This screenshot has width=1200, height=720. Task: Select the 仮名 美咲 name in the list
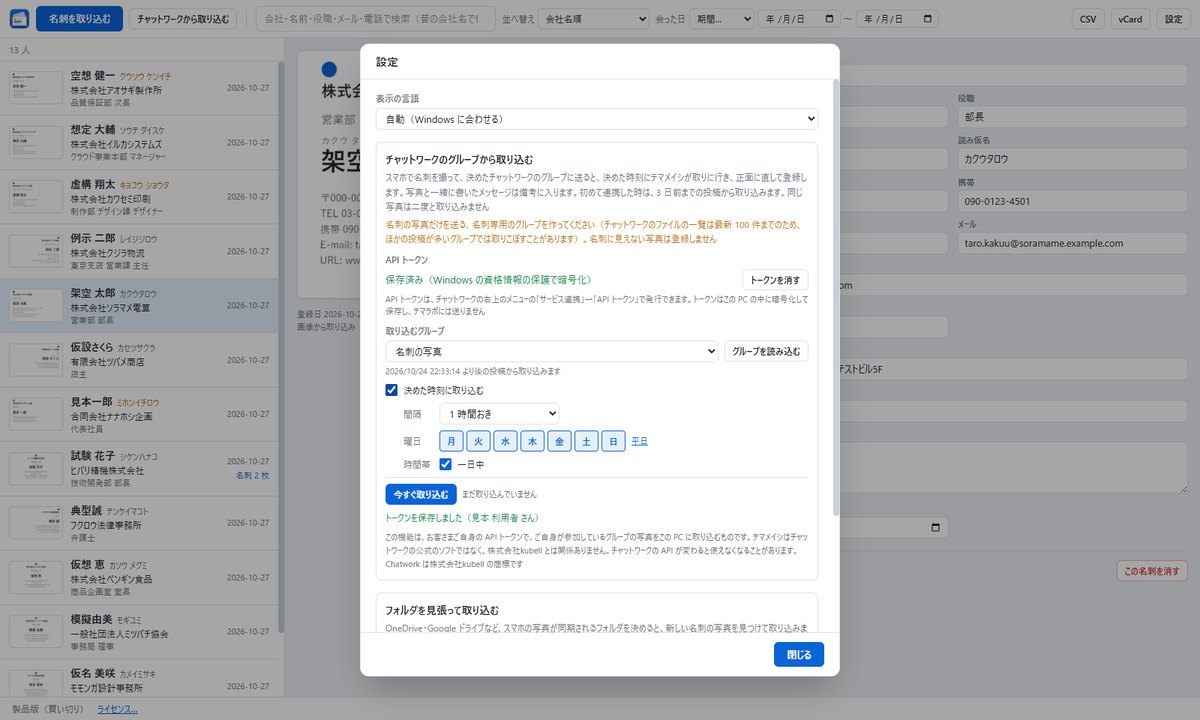tap(93, 674)
